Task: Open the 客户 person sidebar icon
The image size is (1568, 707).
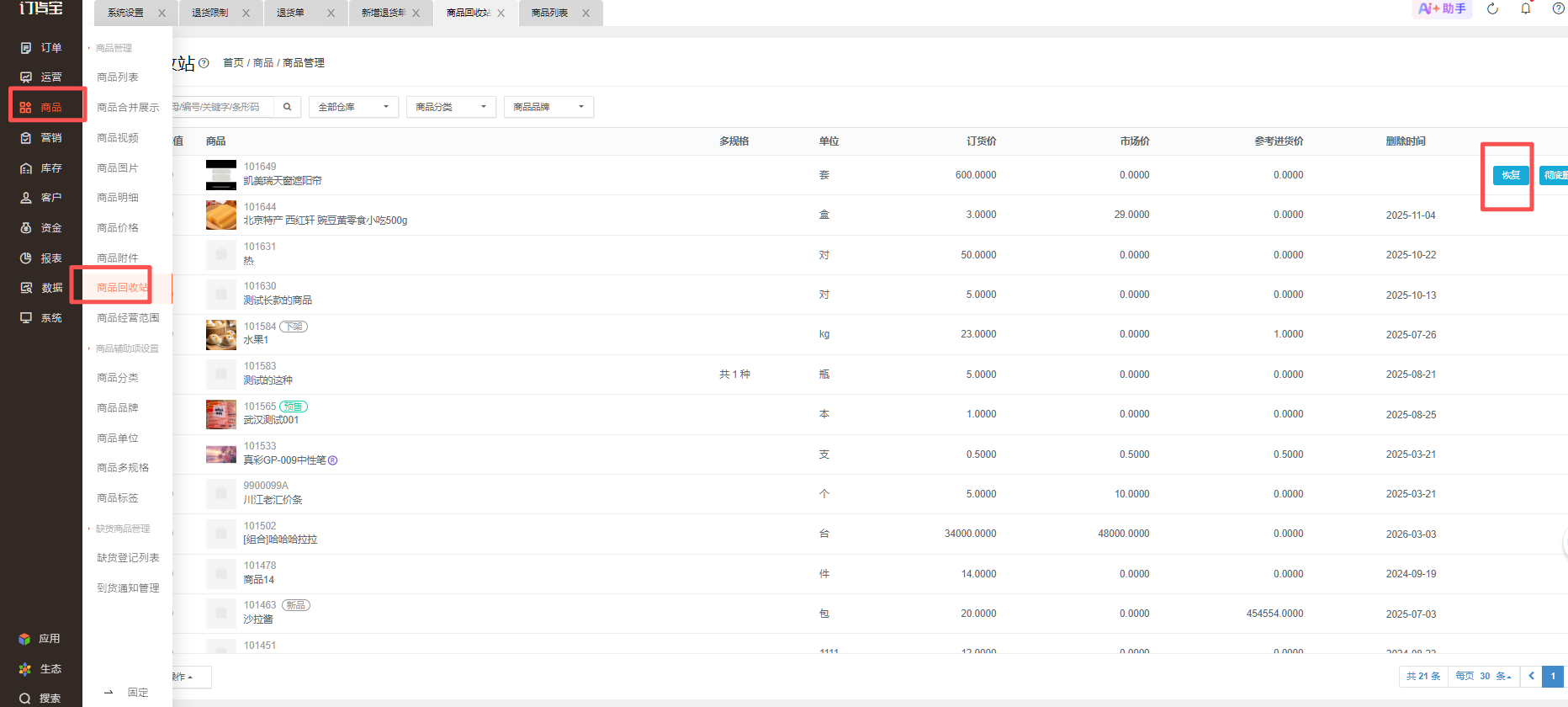Action: click(x=26, y=198)
